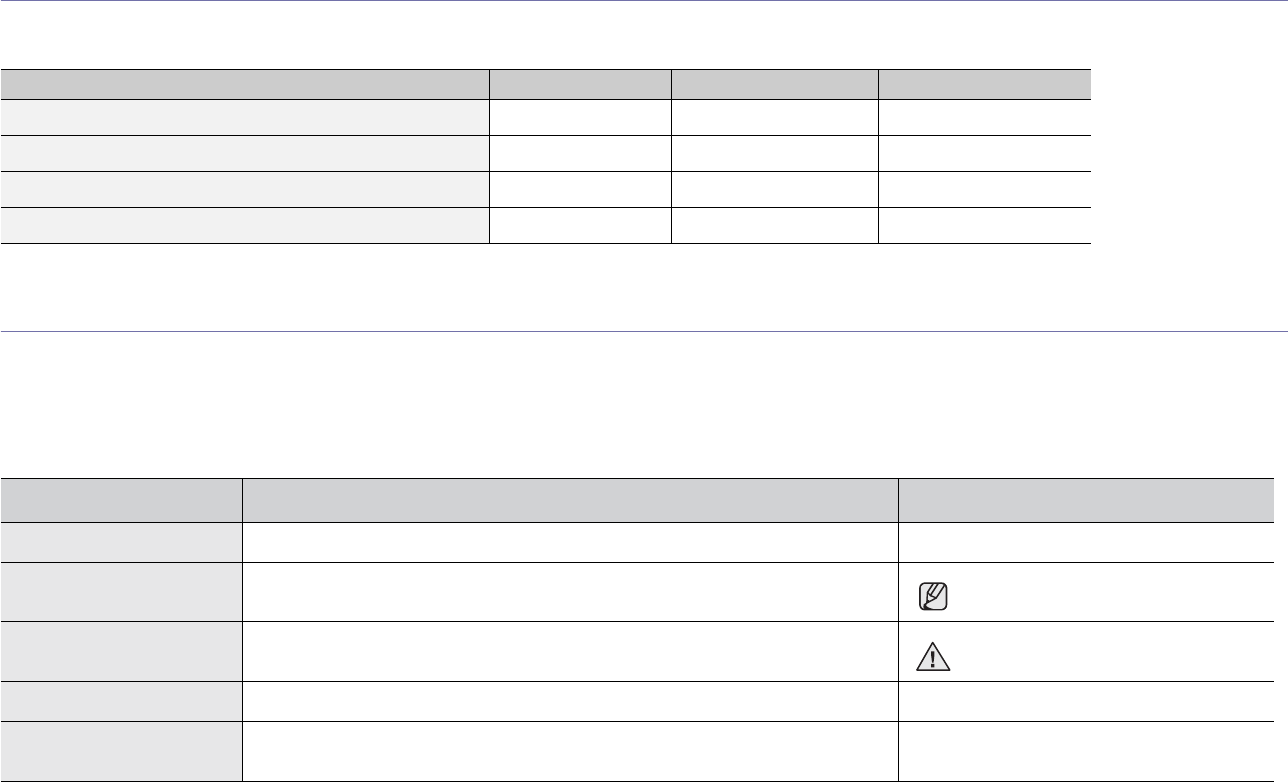
Task: Click the thin blue line at page top
Action: point(644,1)
